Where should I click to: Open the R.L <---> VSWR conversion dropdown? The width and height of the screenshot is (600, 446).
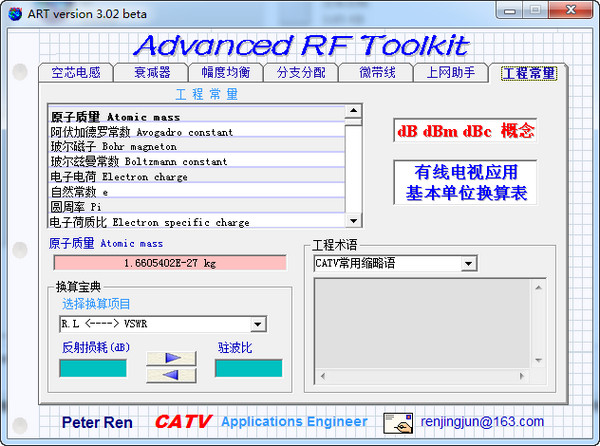click(257, 324)
